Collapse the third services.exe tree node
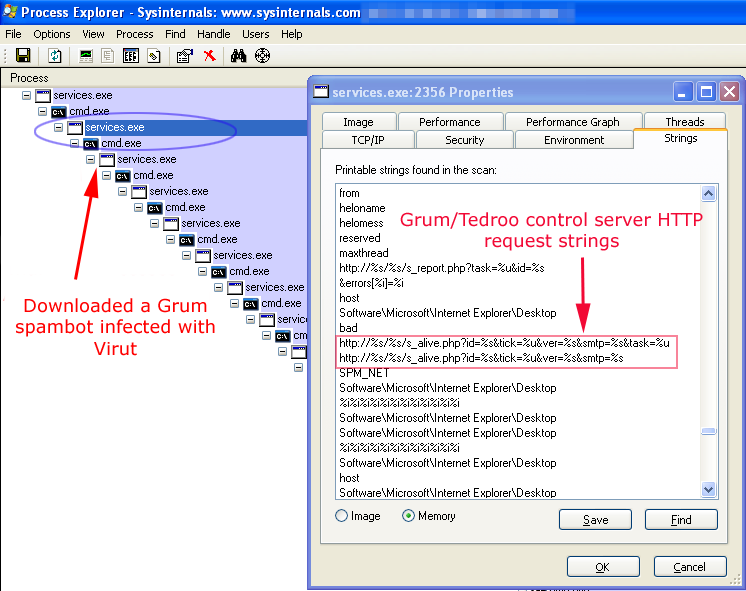 pyautogui.click(x=90, y=159)
